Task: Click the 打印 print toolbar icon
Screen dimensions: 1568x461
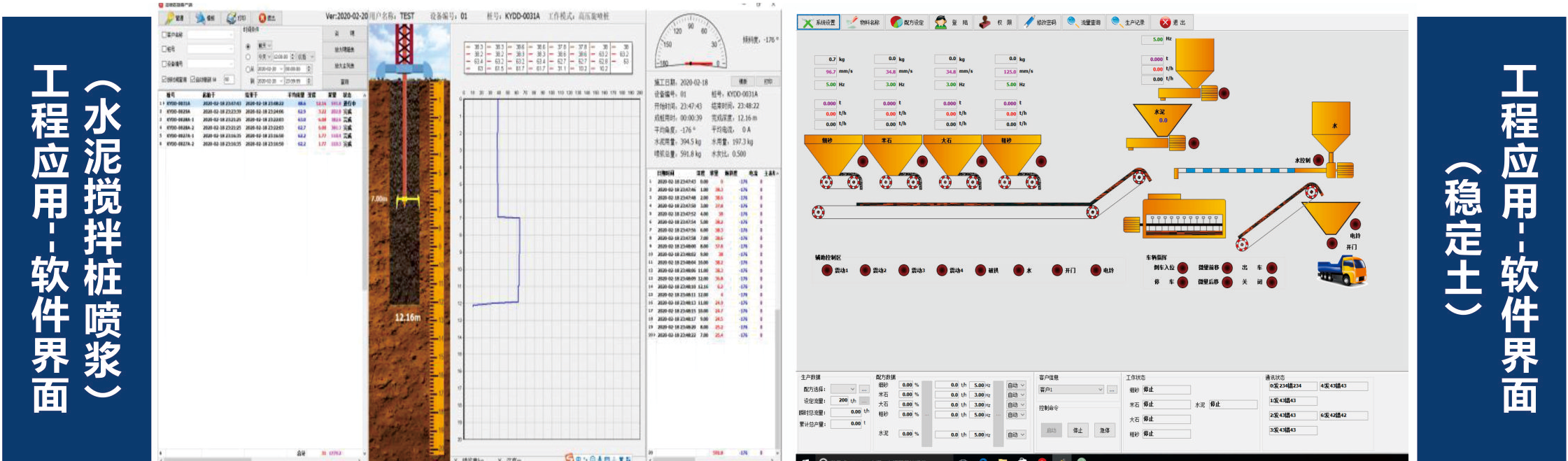Action: [235, 17]
